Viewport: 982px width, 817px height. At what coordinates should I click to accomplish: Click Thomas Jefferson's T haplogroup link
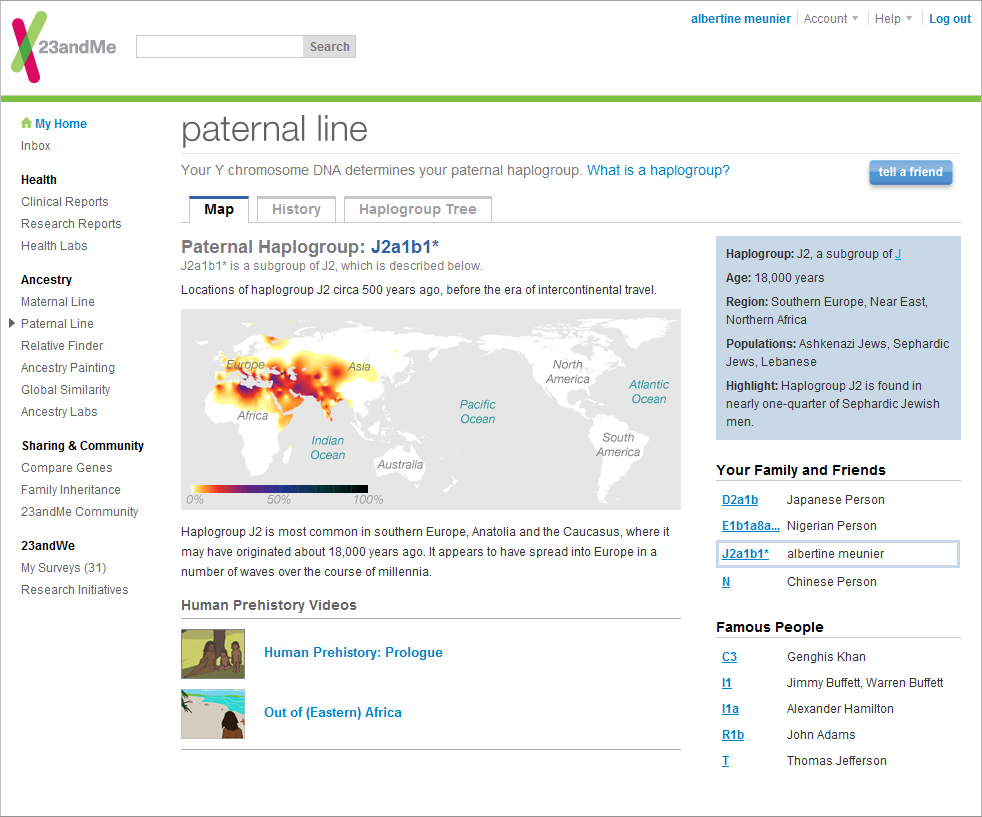[725, 761]
